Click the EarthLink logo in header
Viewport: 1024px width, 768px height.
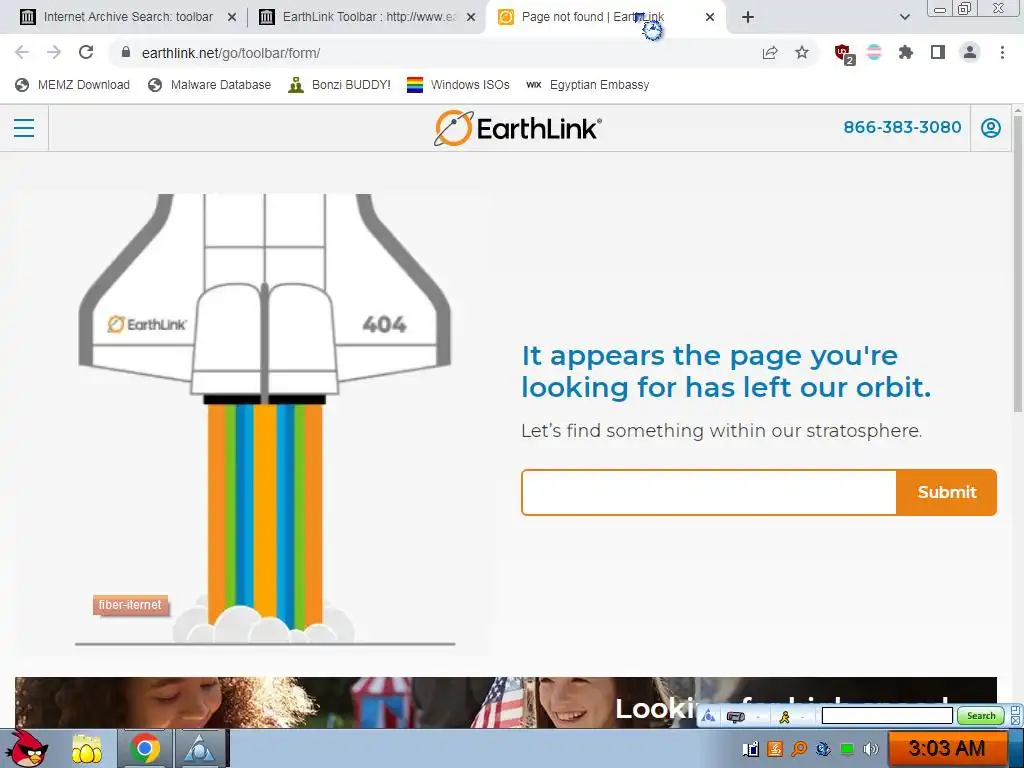518,128
